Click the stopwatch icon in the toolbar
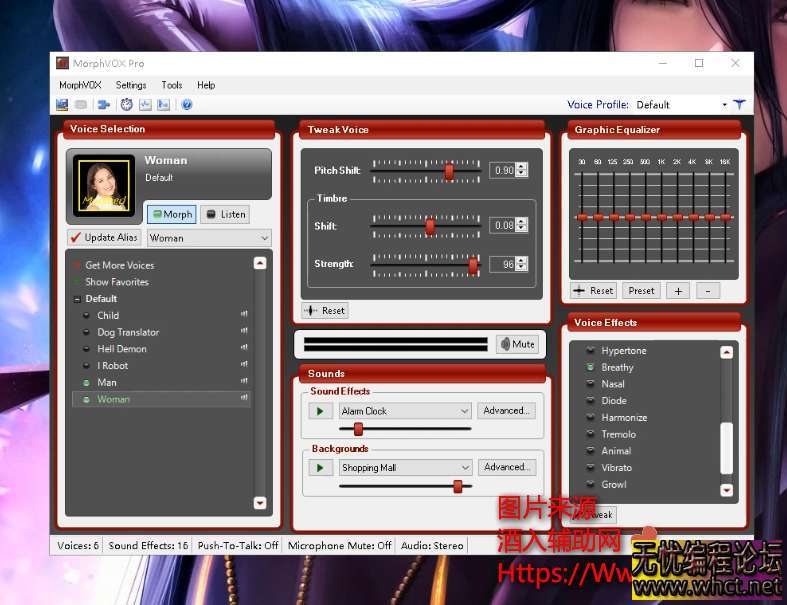 [x=127, y=105]
